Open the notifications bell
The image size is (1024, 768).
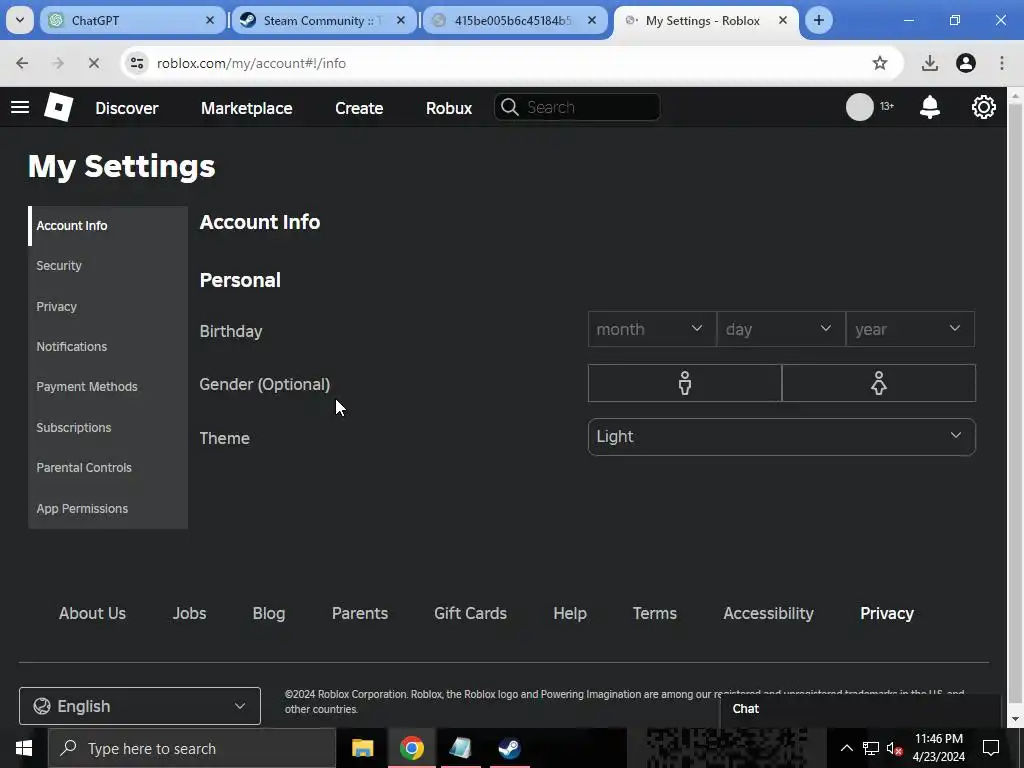929,107
